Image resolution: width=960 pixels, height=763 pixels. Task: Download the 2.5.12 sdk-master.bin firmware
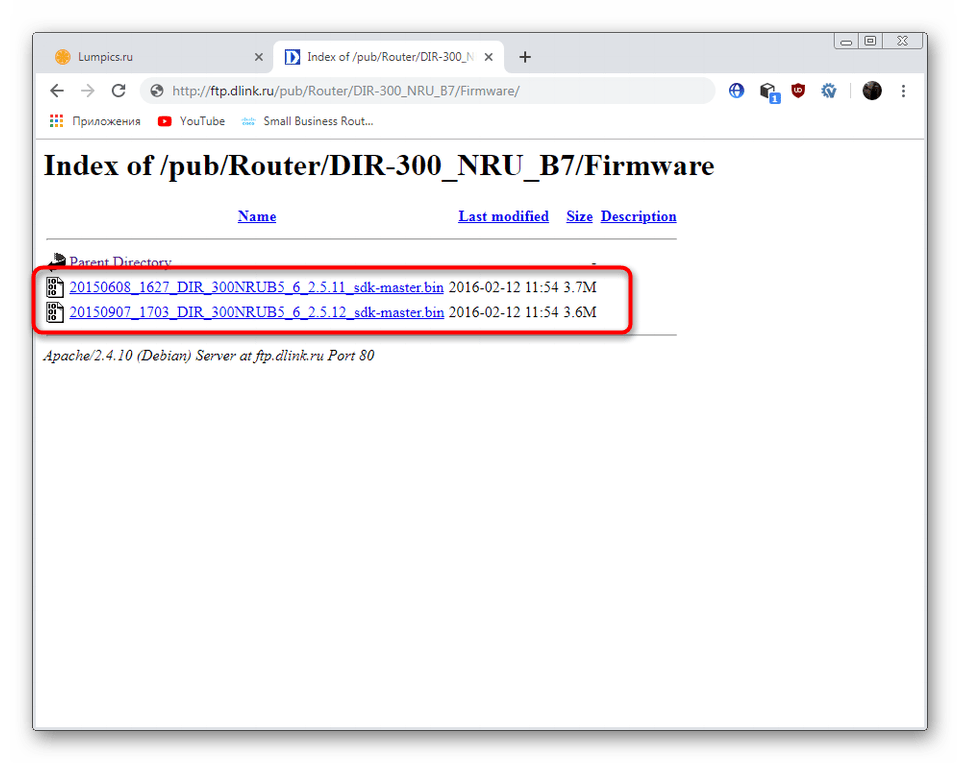click(x=257, y=312)
